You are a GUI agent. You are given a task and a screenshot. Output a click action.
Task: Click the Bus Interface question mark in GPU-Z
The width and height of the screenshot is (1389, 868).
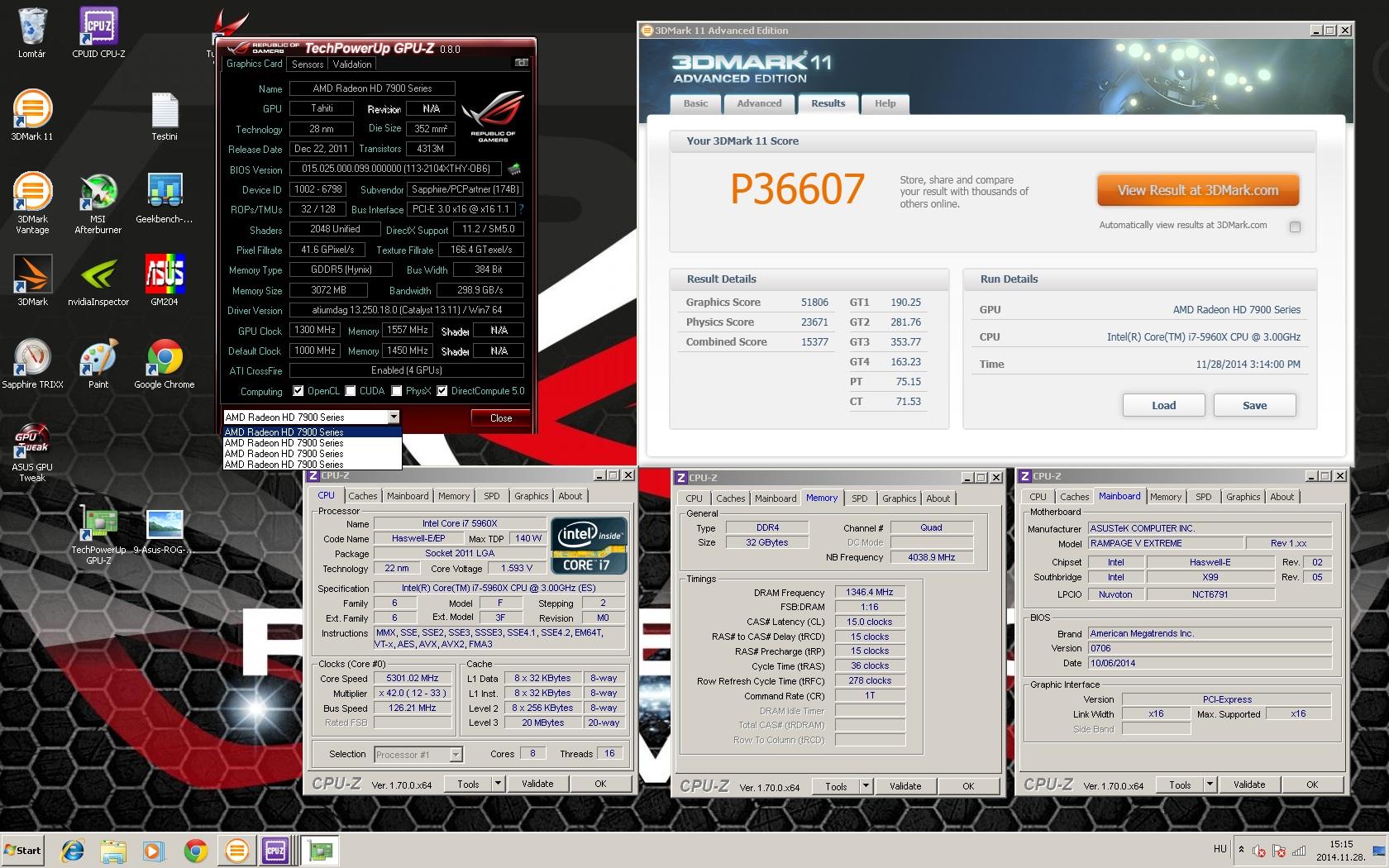click(x=521, y=209)
